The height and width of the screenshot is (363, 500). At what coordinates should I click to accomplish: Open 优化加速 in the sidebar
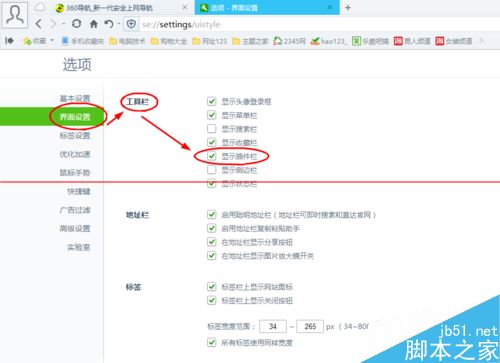[x=75, y=154]
